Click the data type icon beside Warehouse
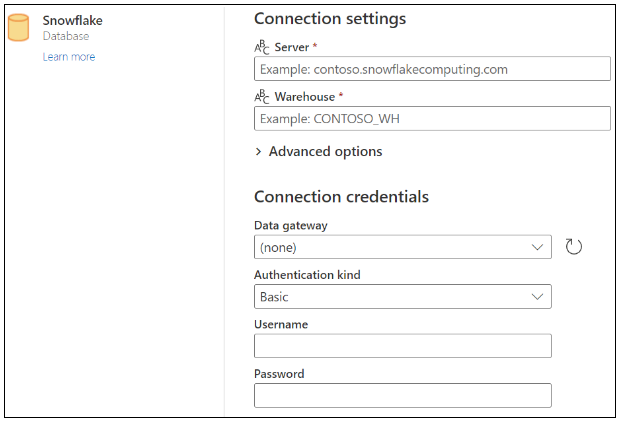 coord(262,97)
